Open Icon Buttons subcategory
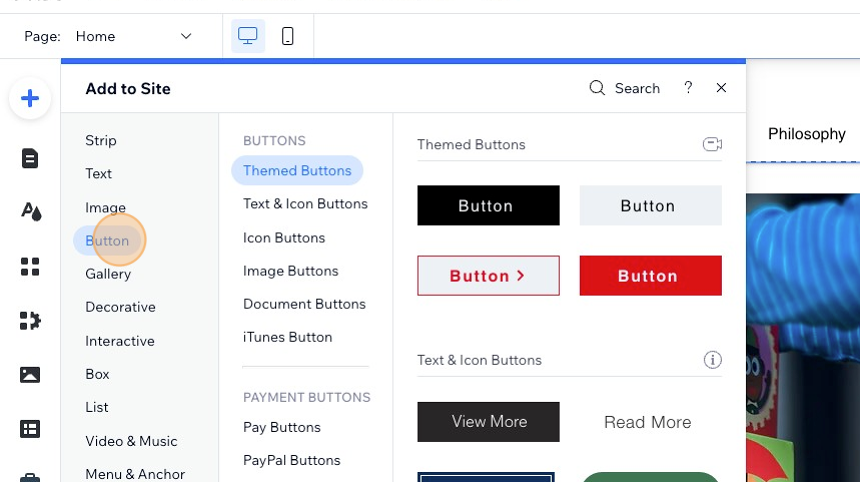Image resolution: width=860 pixels, height=482 pixels. pyautogui.click(x=284, y=238)
